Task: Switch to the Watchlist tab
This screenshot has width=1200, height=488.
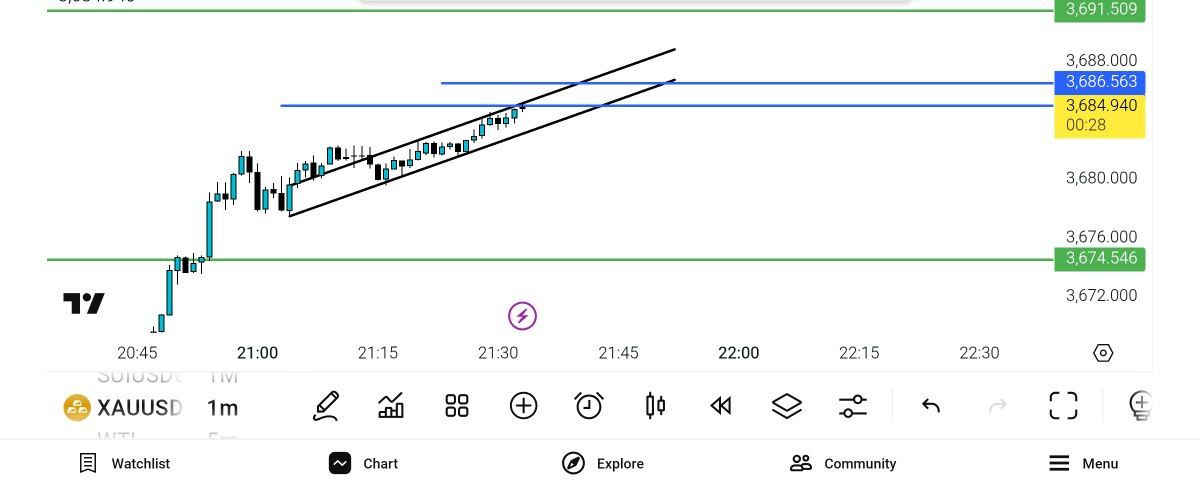Action: coord(125,463)
